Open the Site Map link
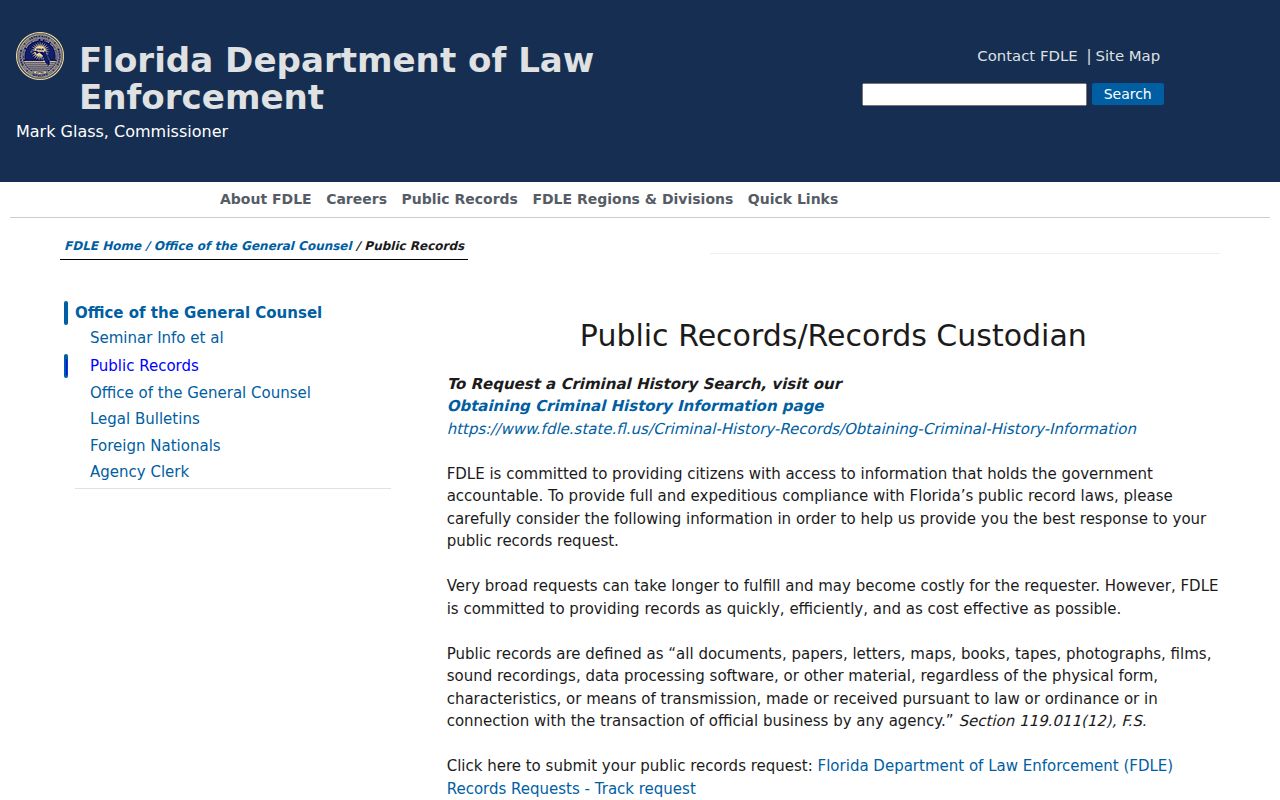Screen dimensions: 1280x800 click(x=1127, y=56)
